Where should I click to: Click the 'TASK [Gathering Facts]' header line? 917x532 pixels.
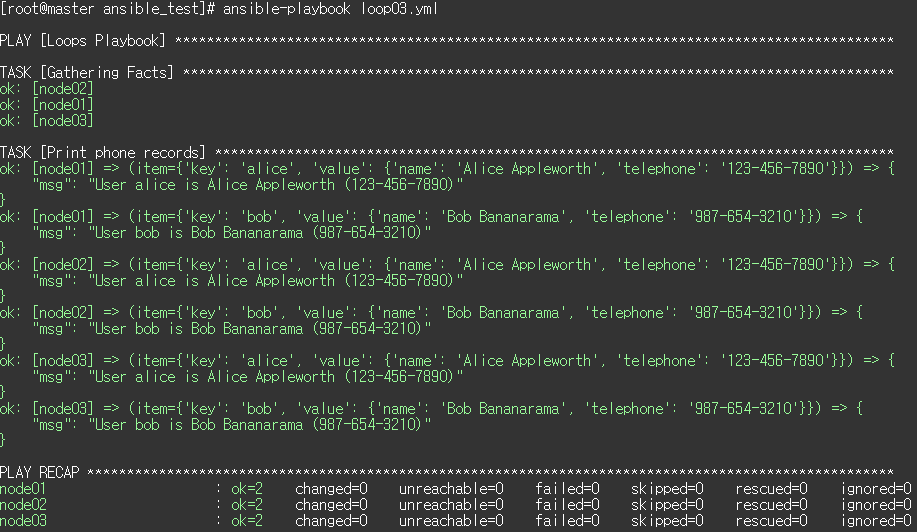(447, 72)
